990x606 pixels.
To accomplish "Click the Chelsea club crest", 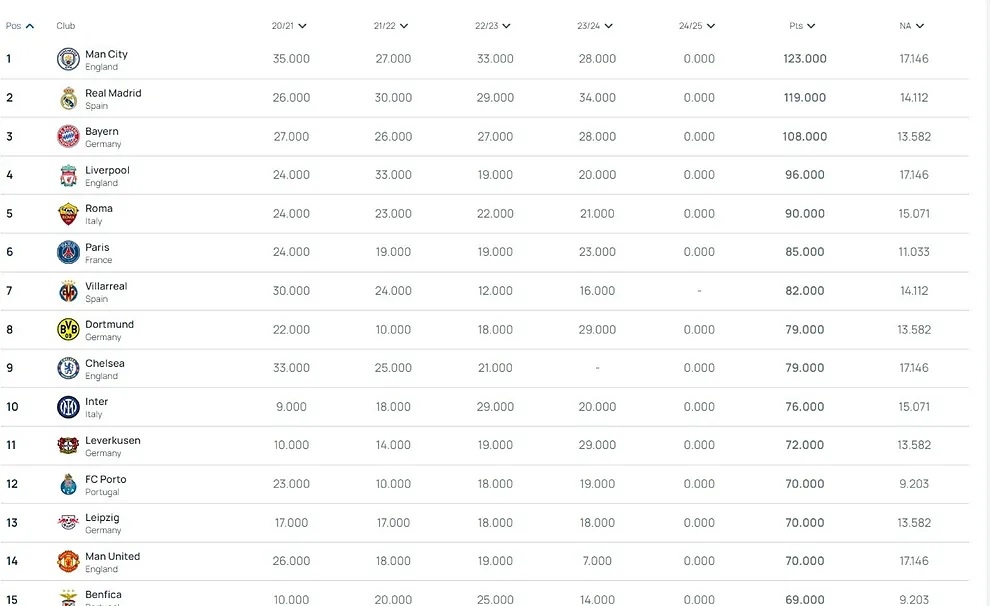I will [68, 368].
